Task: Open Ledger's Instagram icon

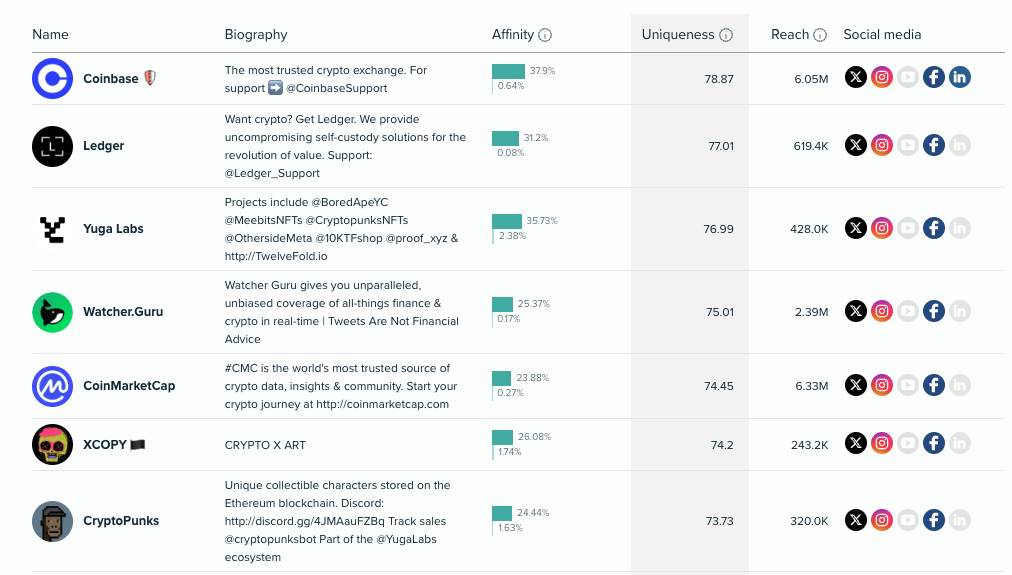Action: click(x=882, y=145)
